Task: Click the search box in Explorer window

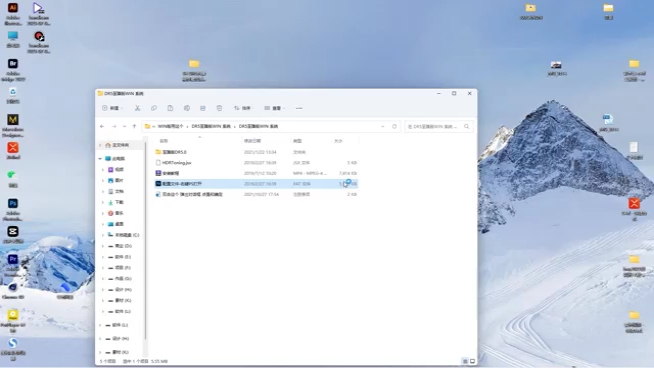Action: coord(439,126)
